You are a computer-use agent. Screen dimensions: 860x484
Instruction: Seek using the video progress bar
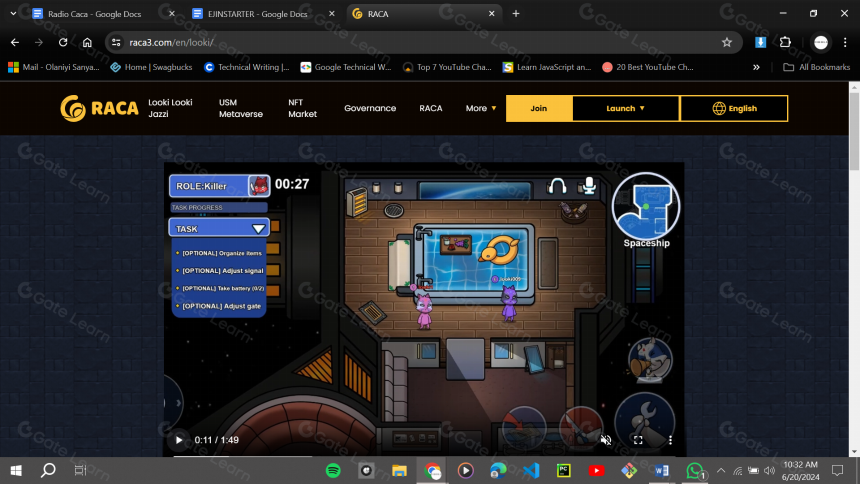pyautogui.click(x=425, y=456)
